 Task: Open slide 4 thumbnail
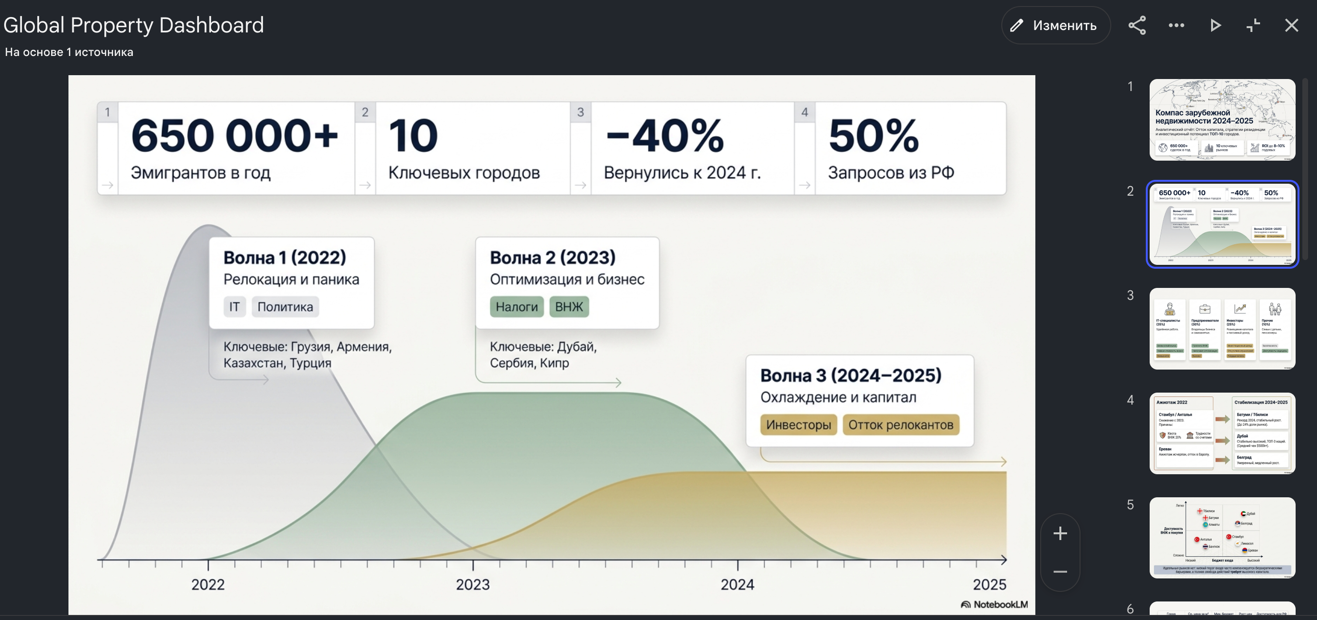[1222, 433]
